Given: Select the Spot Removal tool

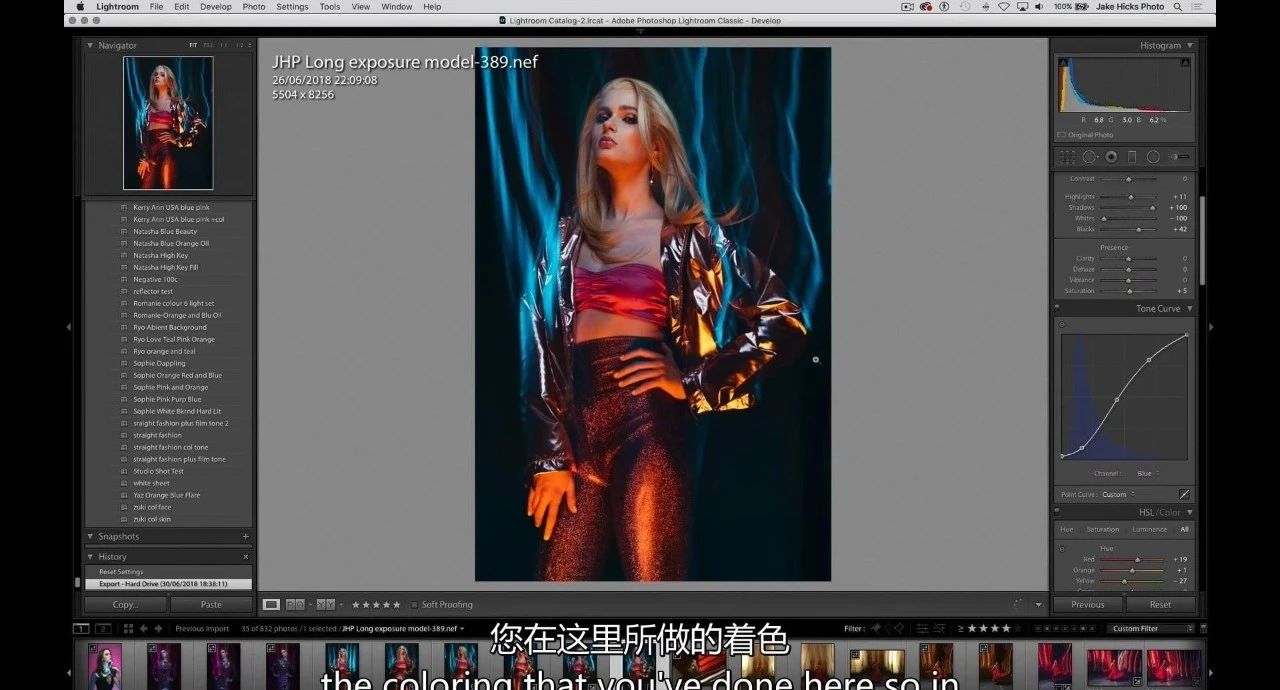Looking at the screenshot, I should click(x=1089, y=157).
